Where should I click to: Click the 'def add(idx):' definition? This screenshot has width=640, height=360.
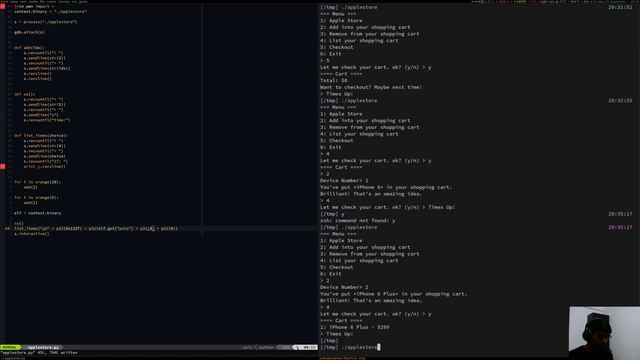tap(29, 48)
